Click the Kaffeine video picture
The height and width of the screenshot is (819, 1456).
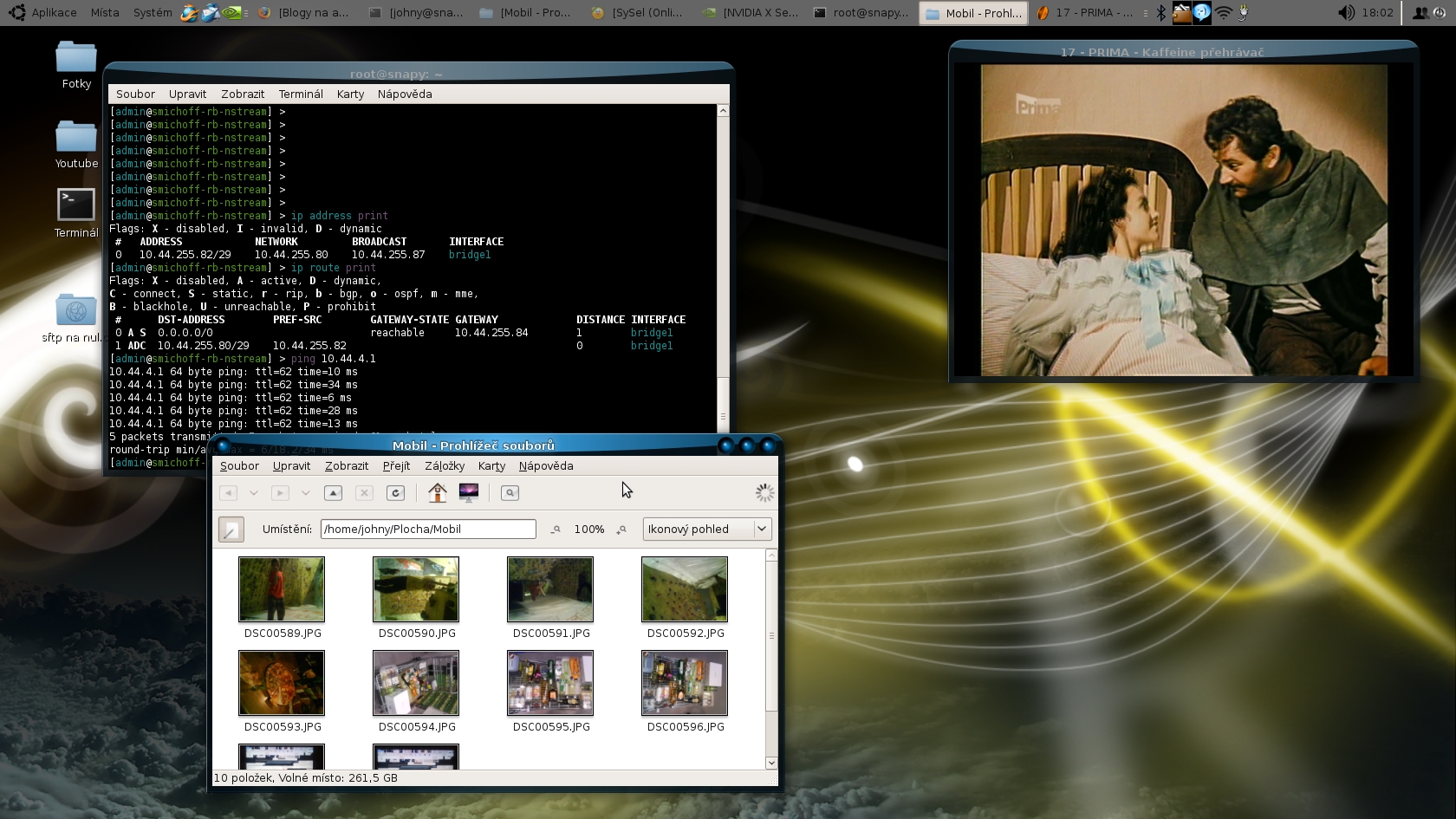tap(1184, 220)
